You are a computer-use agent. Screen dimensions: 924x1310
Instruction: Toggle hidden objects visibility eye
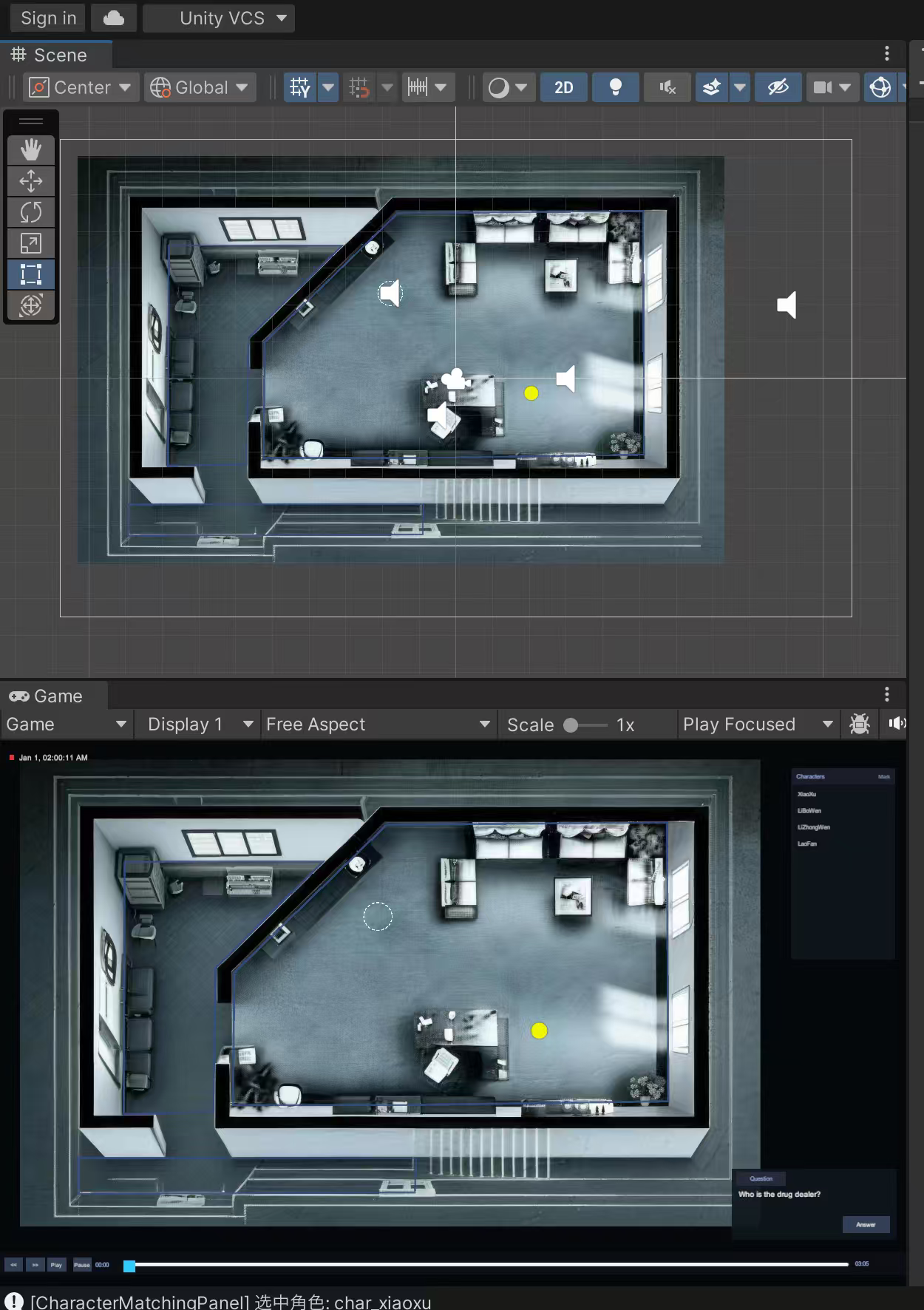[x=778, y=87]
